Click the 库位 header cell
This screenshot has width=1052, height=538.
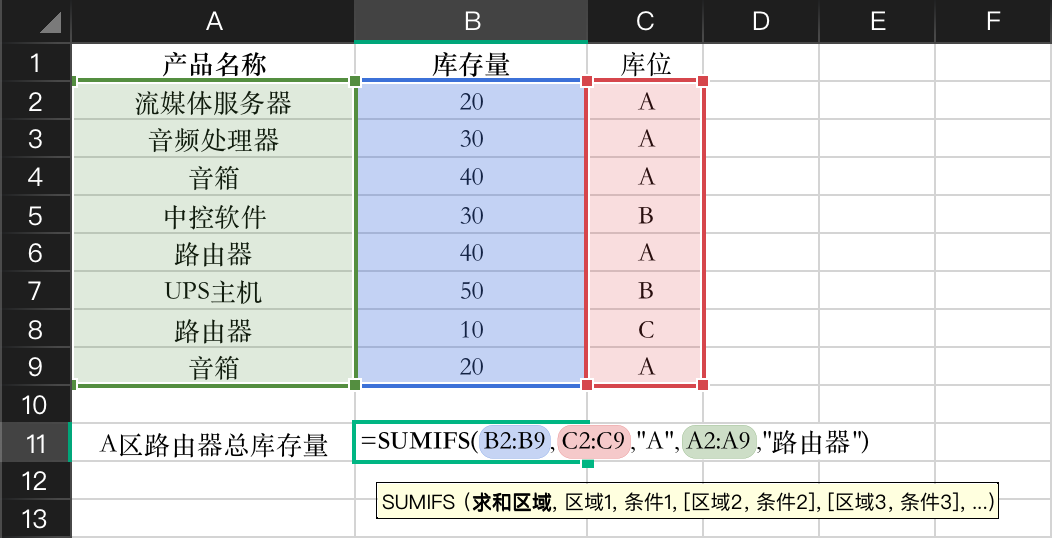tap(645, 63)
